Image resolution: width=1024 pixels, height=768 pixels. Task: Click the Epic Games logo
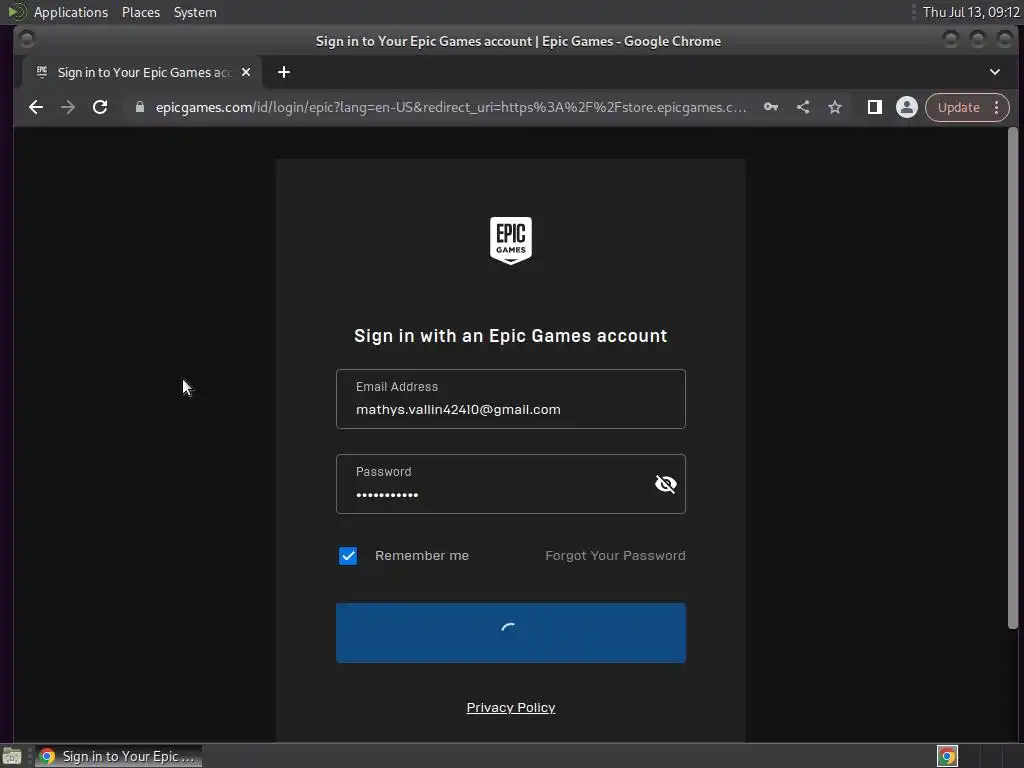click(511, 240)
